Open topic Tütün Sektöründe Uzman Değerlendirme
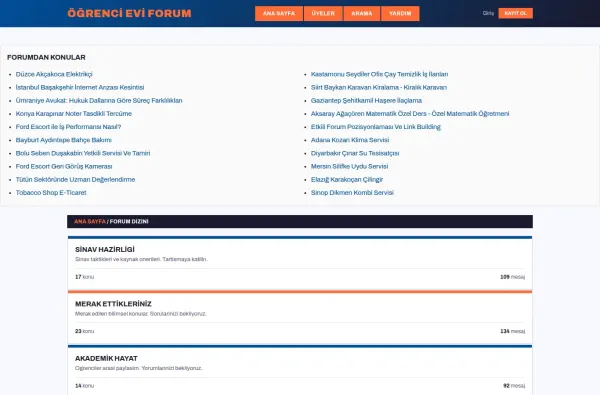The image size is (600, 395). click(x=75, y=180)
